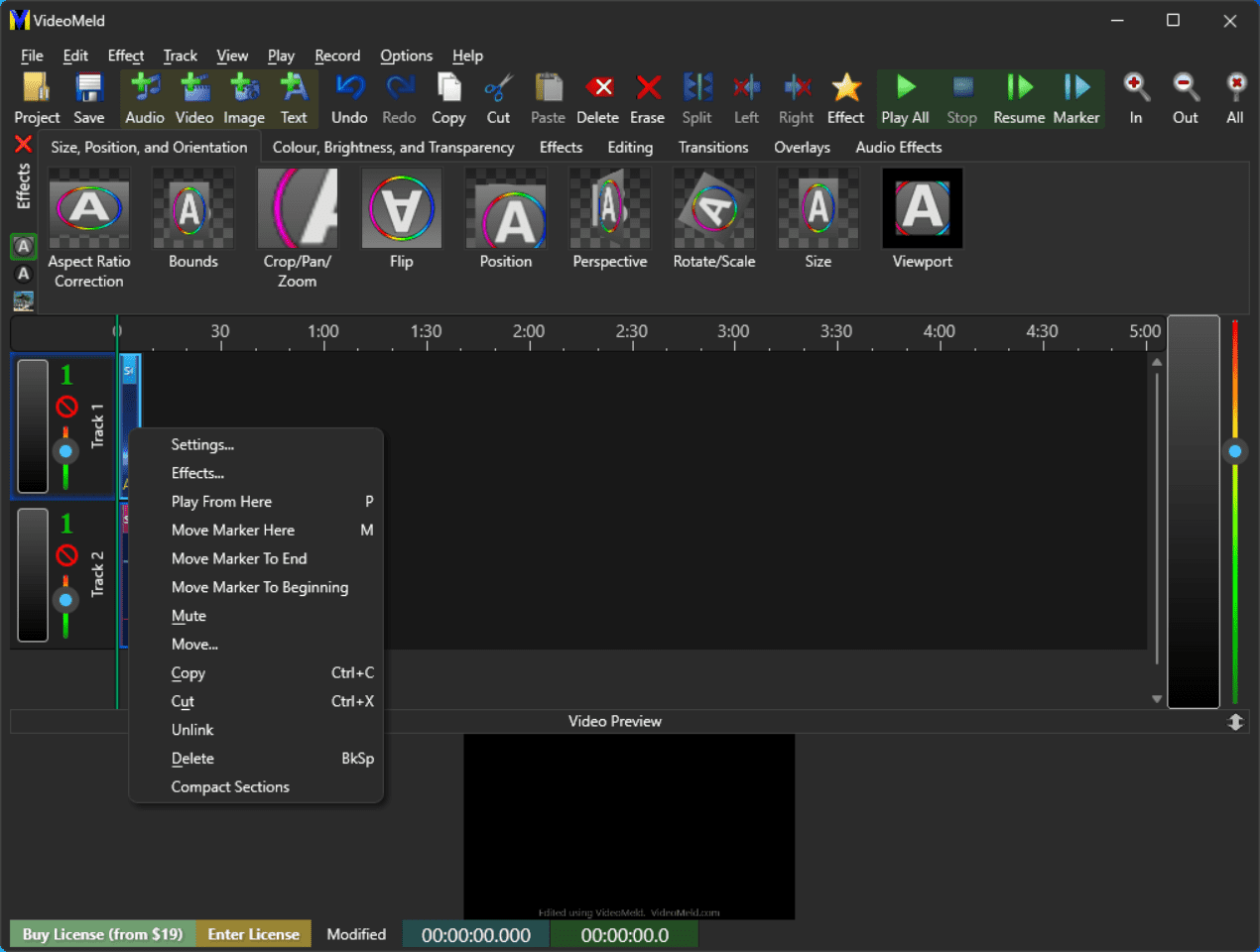Image resolution: width=1260 pixels, height=952 pixels.
Task: Adjust the Track 1 volume slider
Action: point(65,451)
